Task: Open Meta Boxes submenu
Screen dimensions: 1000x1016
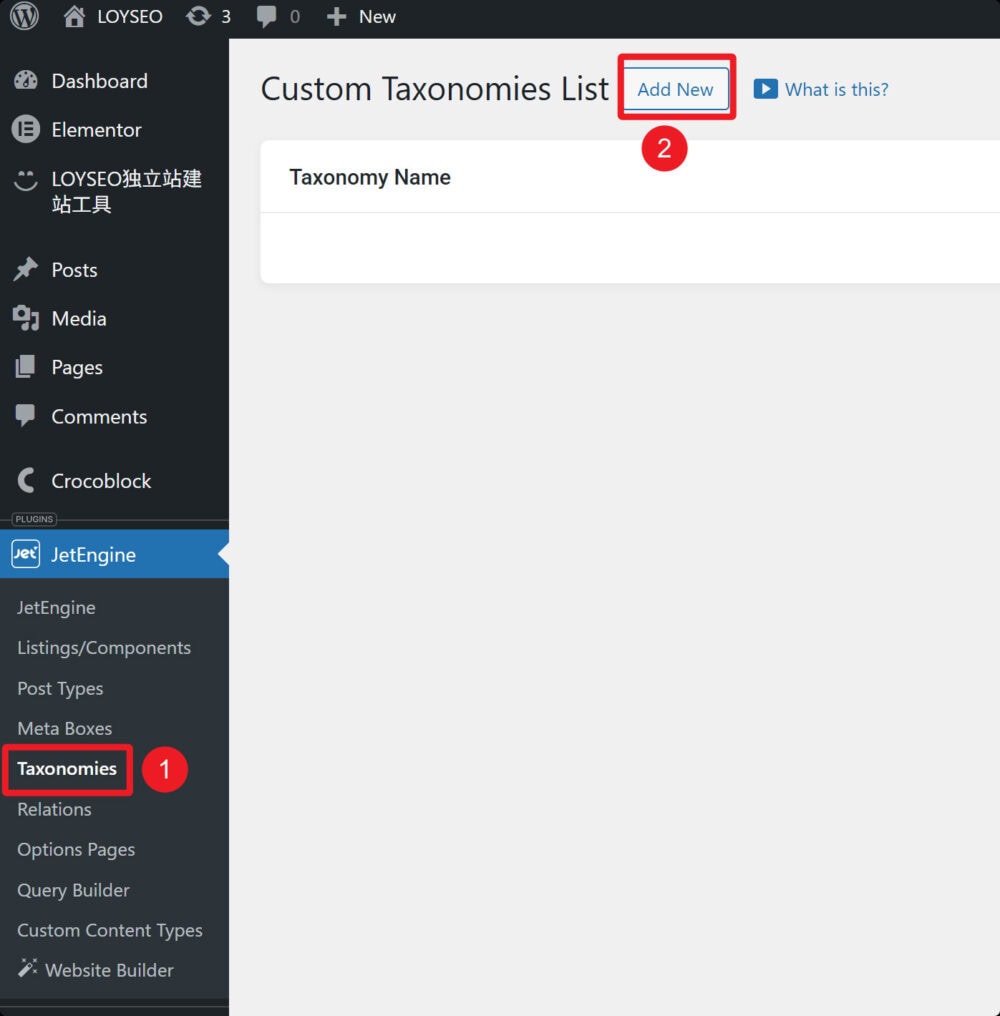Action: (65, 728)
